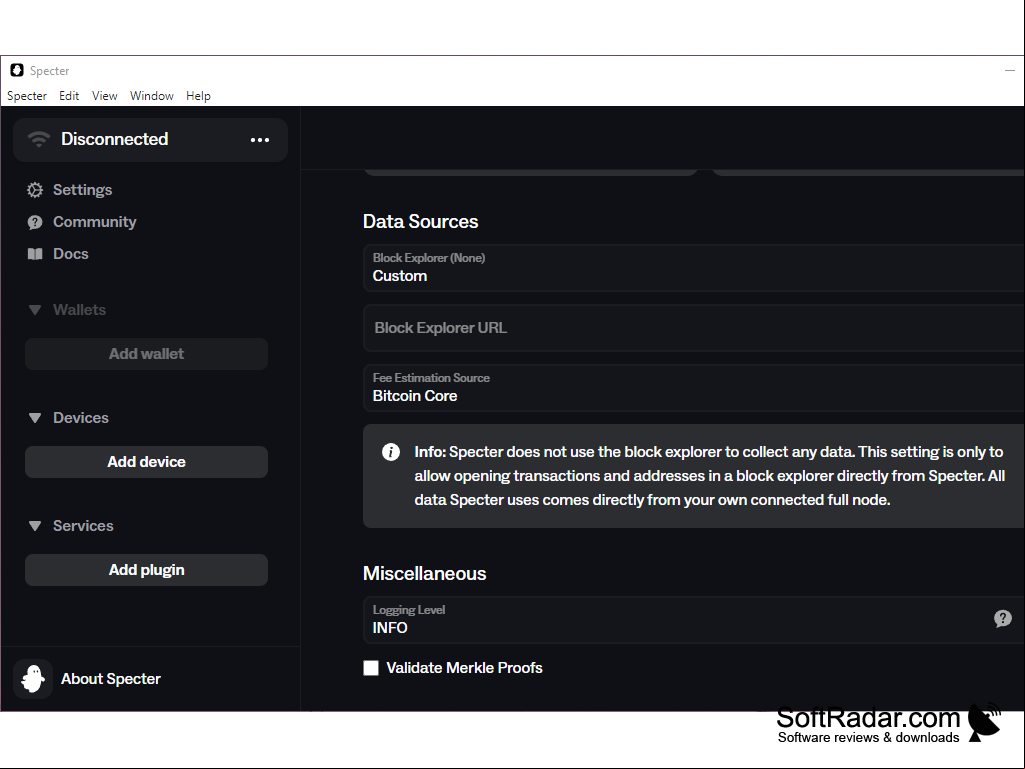Click the Miscellaneous heading
Viewport: 1025px width, 769px height.
pyautogui.click(x=424, y=573)
